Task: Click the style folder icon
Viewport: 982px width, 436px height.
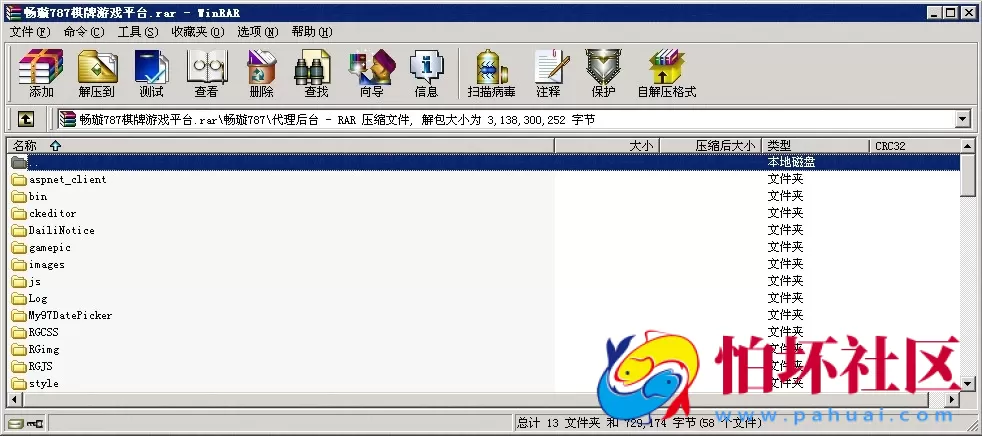Action: point(19,383)
